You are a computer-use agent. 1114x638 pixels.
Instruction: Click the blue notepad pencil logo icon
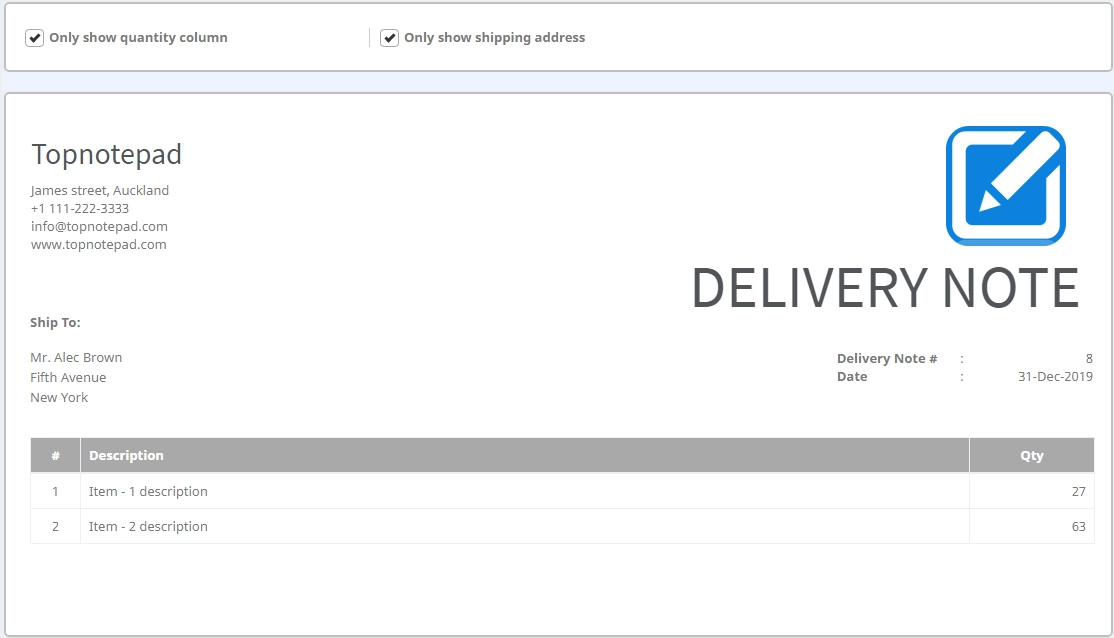[x=1005, y=186]
